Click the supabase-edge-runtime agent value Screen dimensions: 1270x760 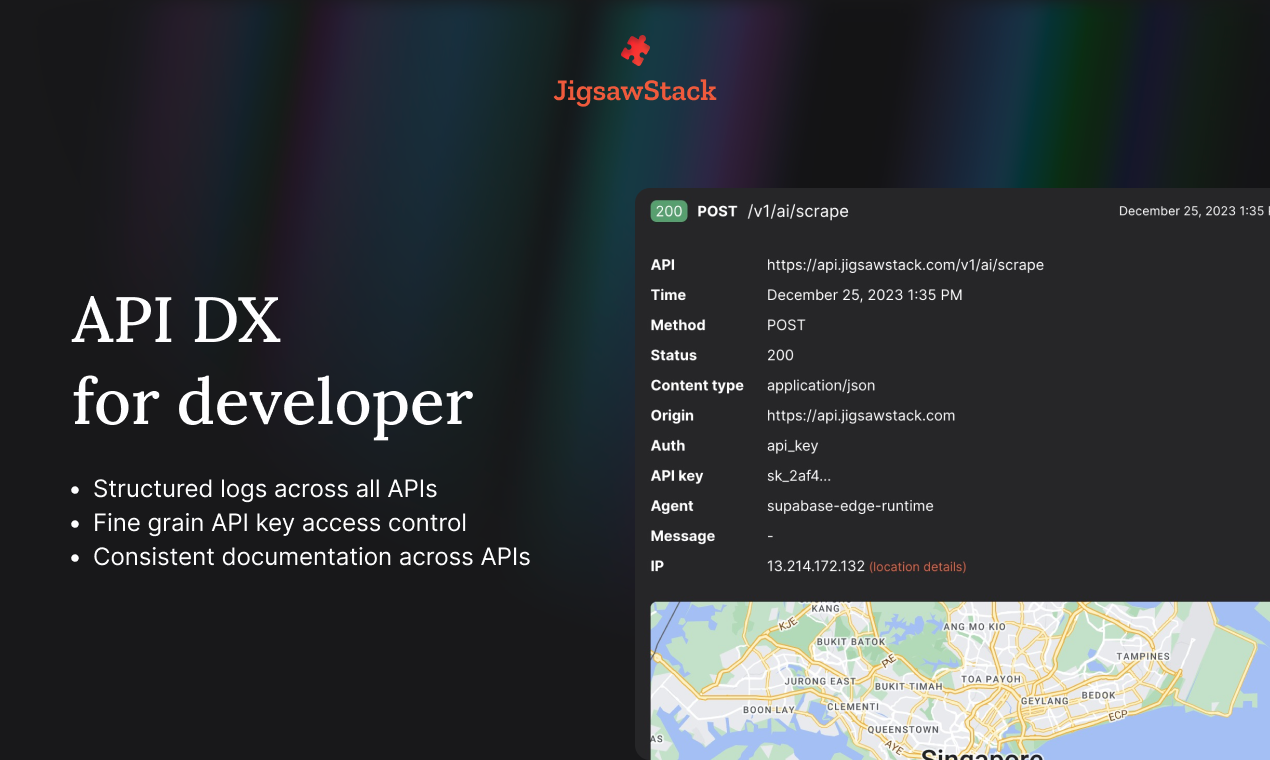(850, 506)
